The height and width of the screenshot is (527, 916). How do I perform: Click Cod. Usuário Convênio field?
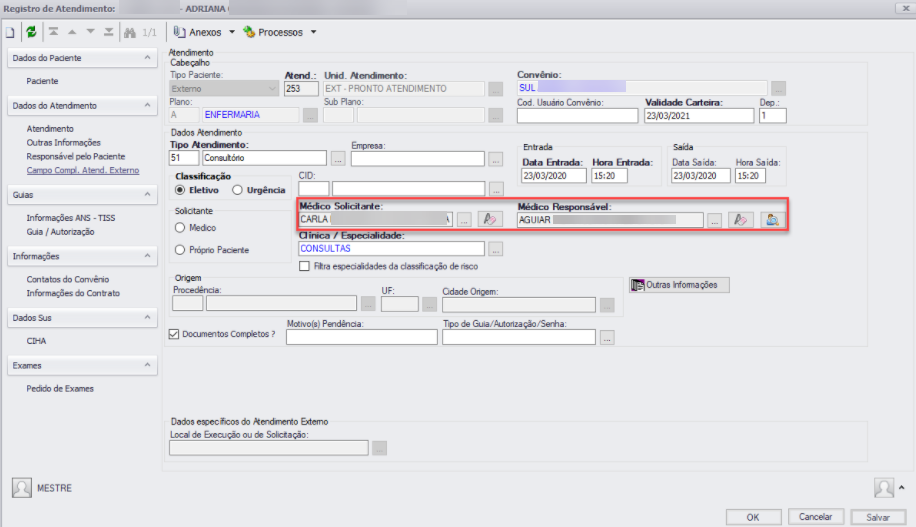coord(578,116)
